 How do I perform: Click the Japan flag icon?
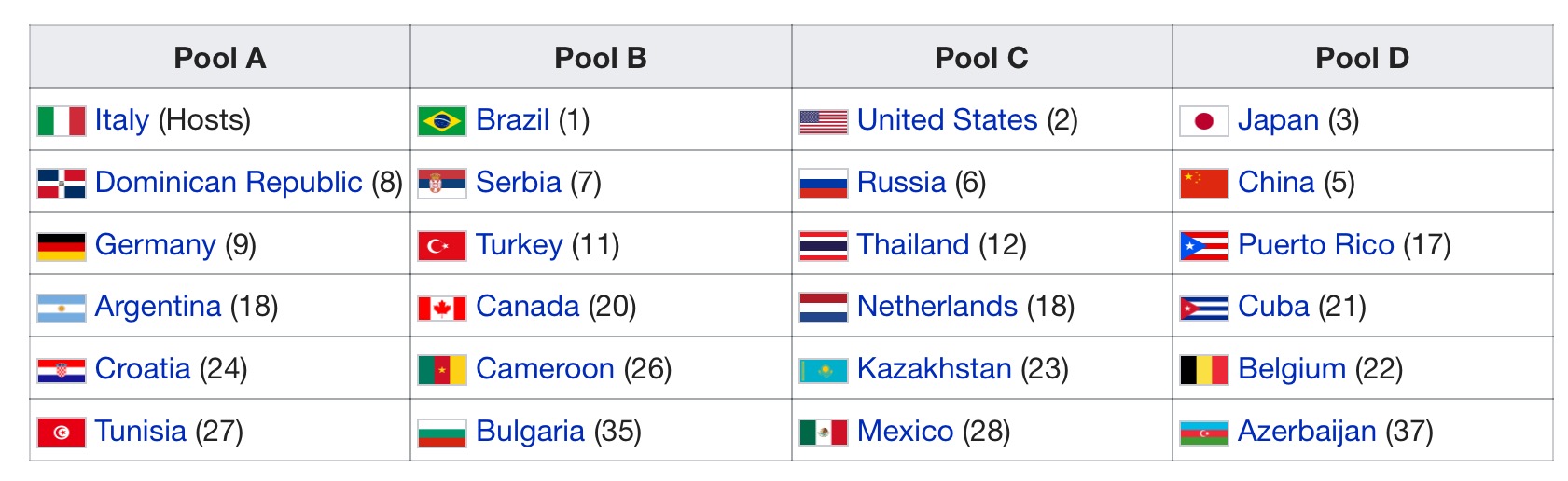click(1204, 121)
